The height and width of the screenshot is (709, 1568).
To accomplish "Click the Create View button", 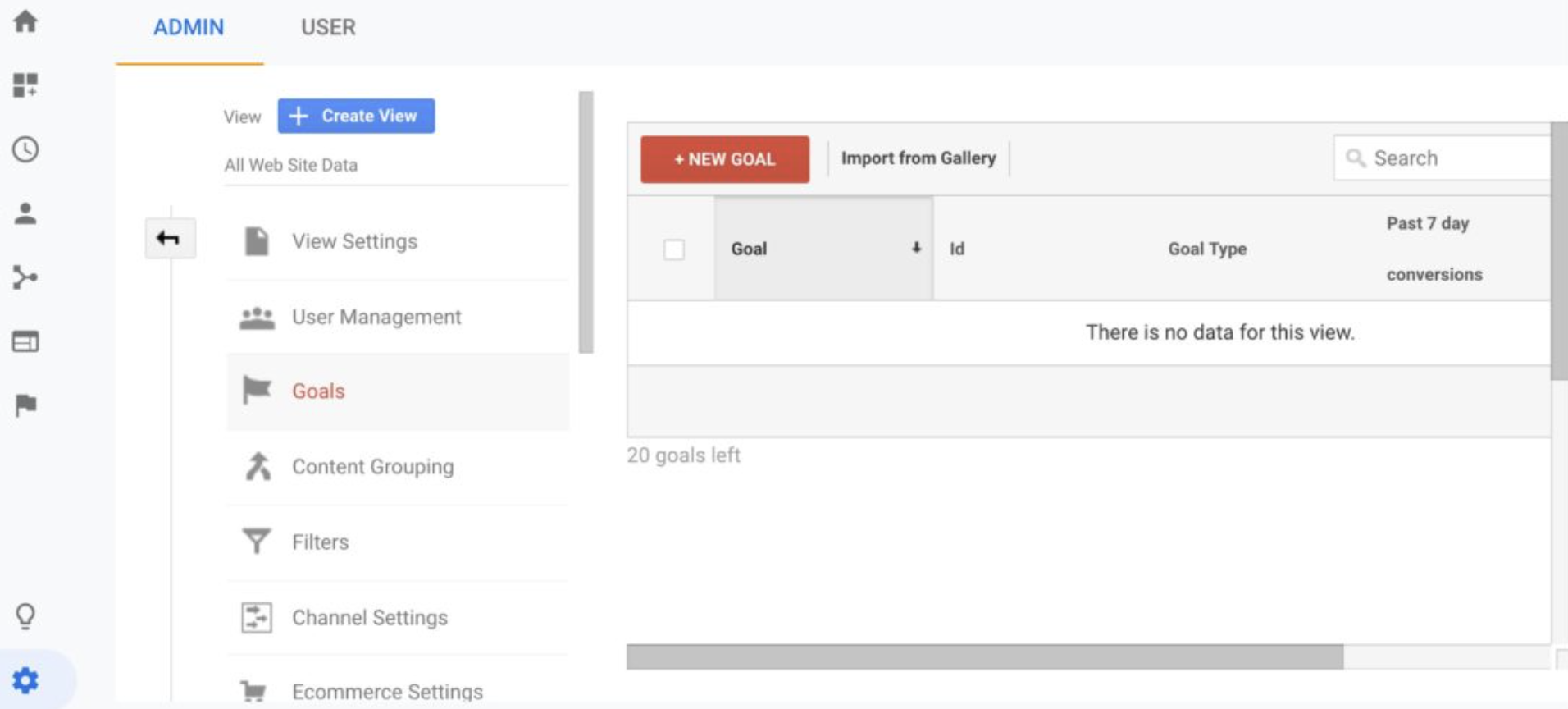I will coord(356,116).
